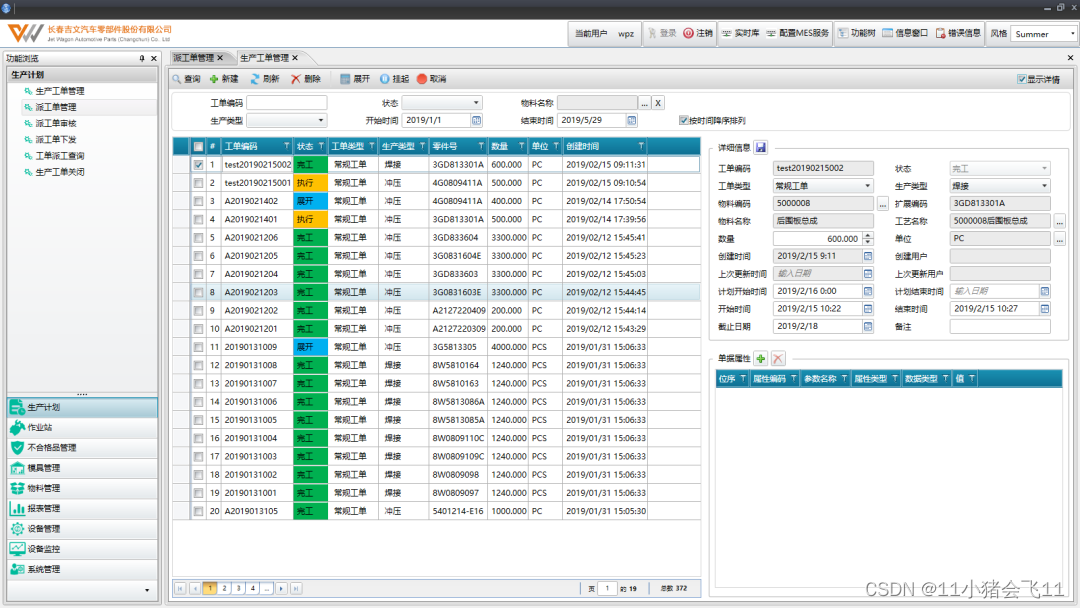This screenshot has width=1080, height=608.
Task: Open 作业站 module in sidebar
Action: click(x=82, y=428)
